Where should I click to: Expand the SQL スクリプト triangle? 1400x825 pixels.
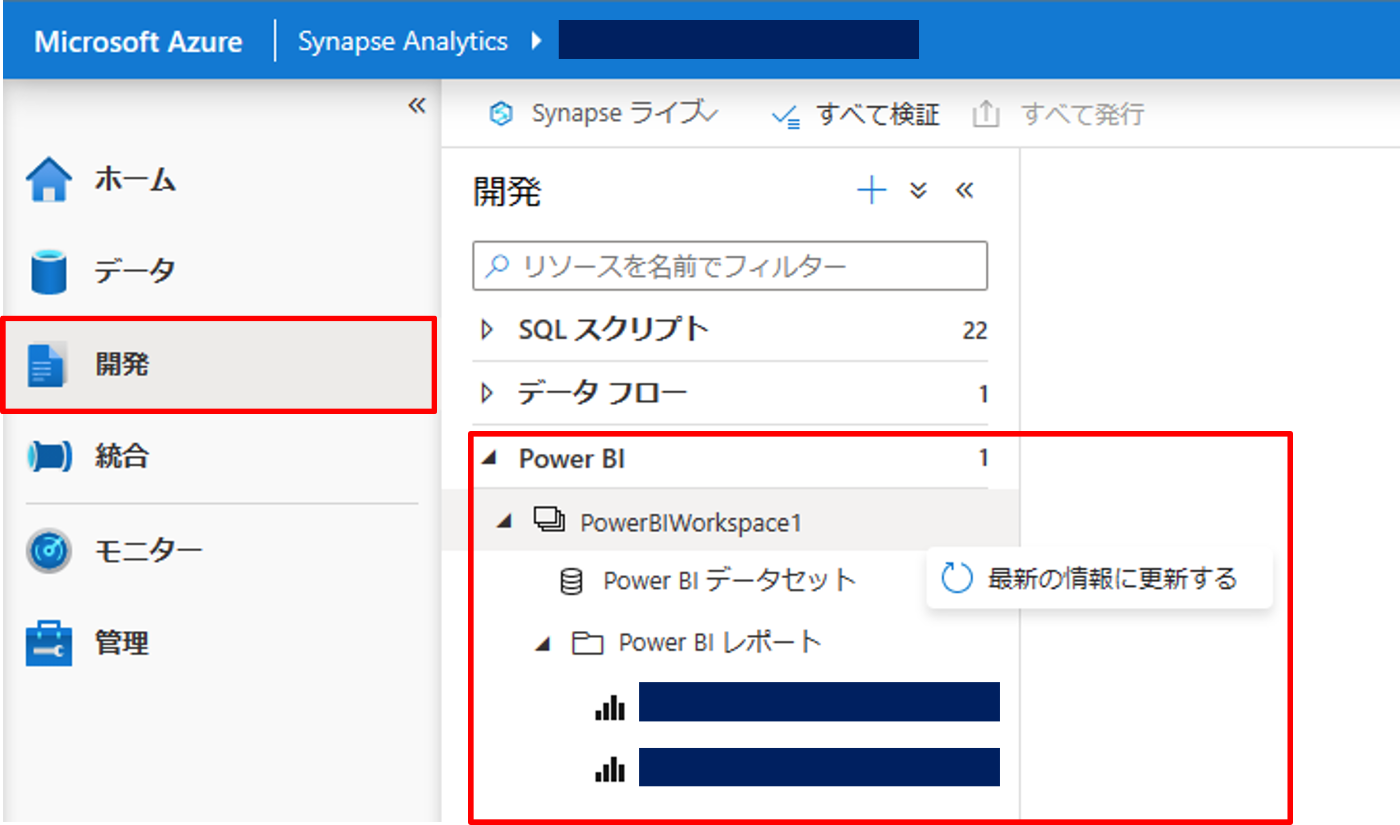coord(487,330)
